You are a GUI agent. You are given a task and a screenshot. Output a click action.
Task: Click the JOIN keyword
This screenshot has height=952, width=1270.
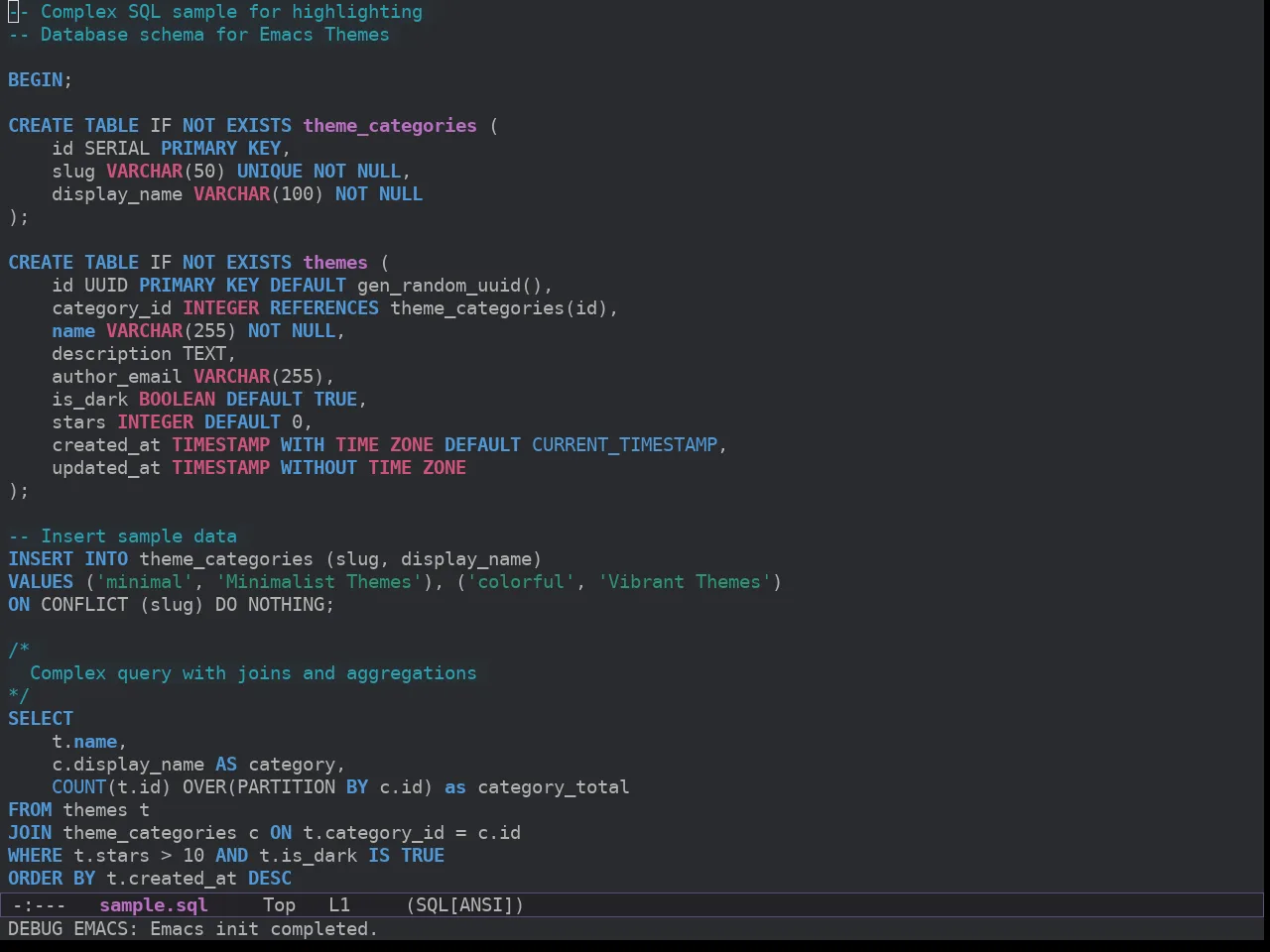tap(30, 833)
